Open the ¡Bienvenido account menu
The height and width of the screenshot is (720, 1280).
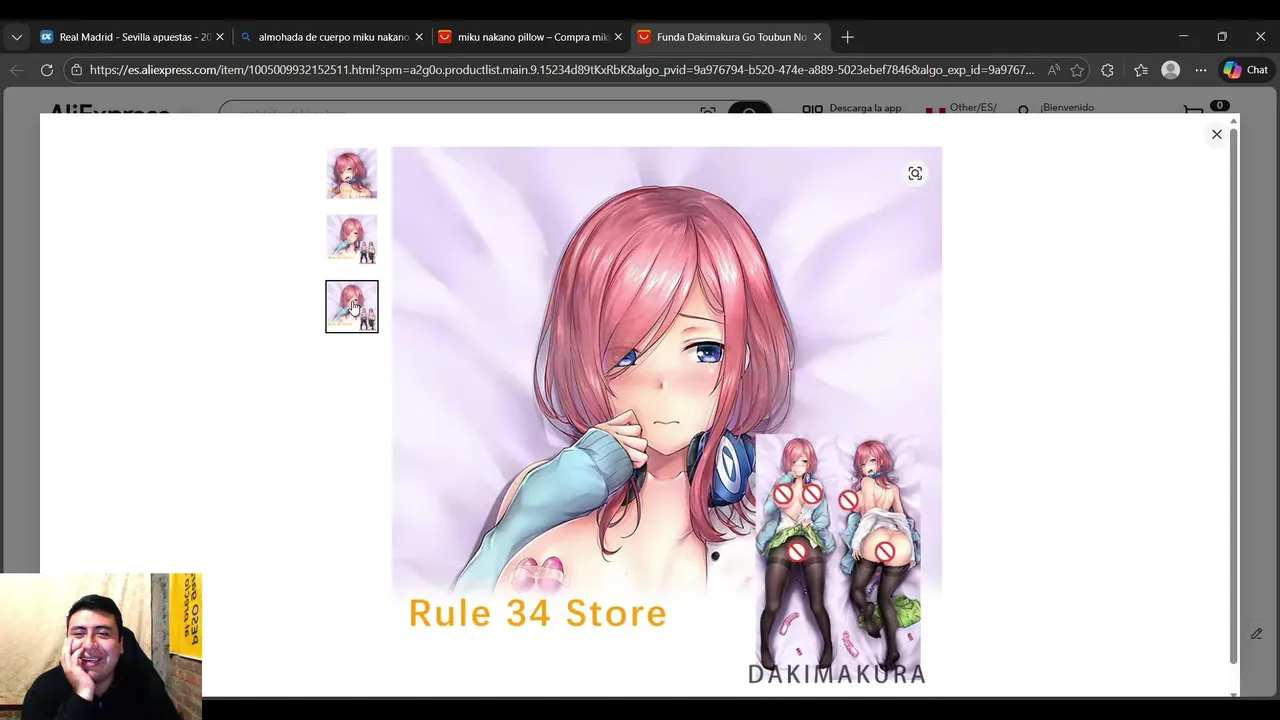point(1056,107)
